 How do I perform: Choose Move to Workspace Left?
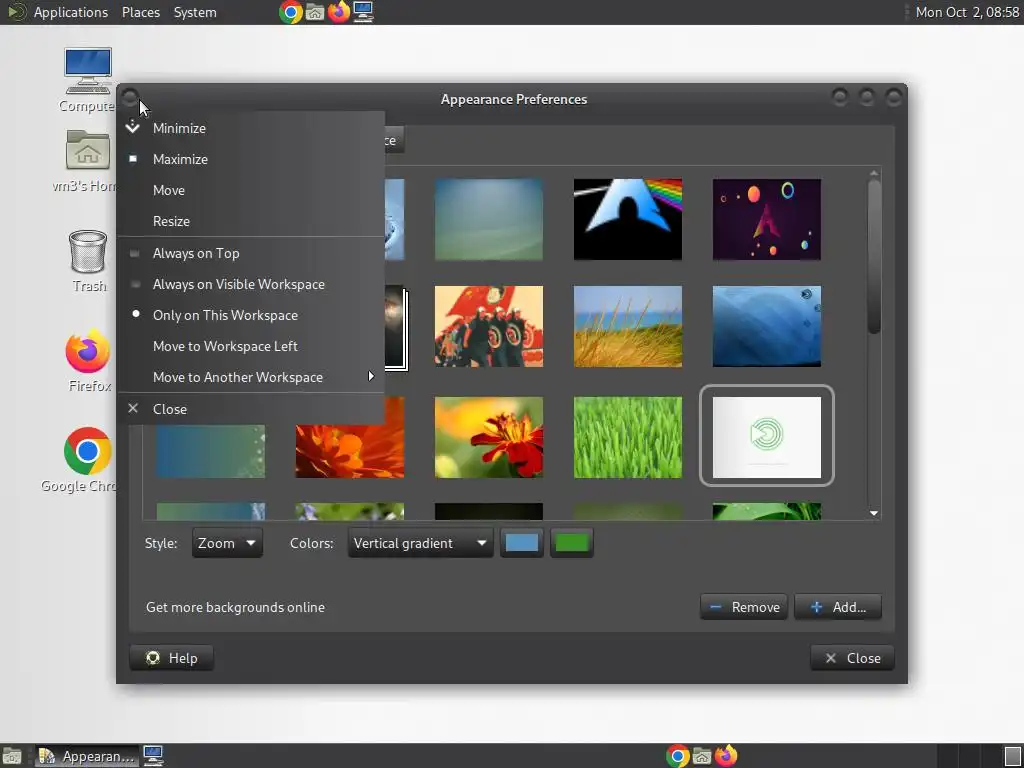[251, 346]
